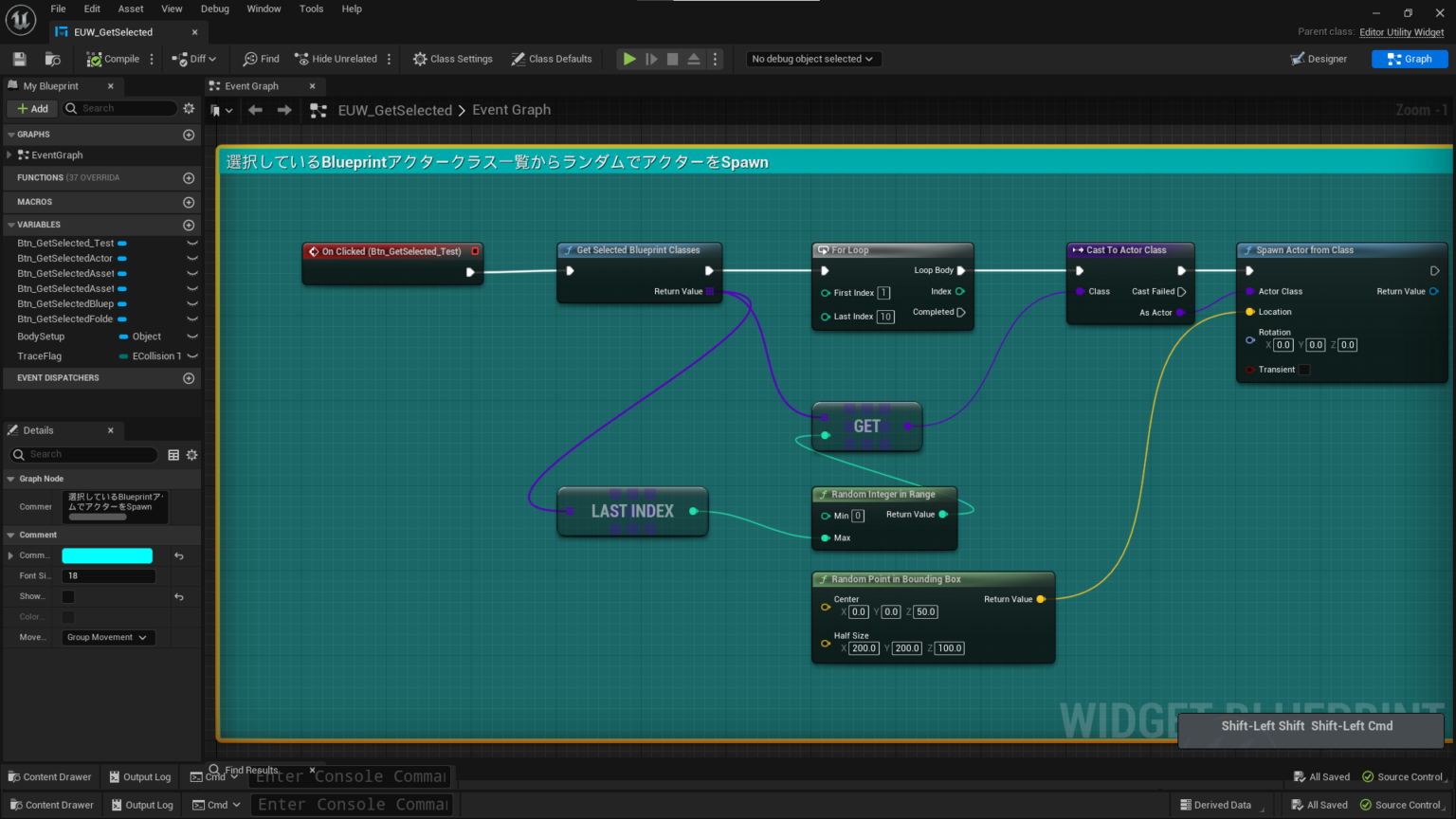Add a new variable with the VARIABLES plus icon
The width and height of the screenshot is (1456, 819).
[189, 225]
